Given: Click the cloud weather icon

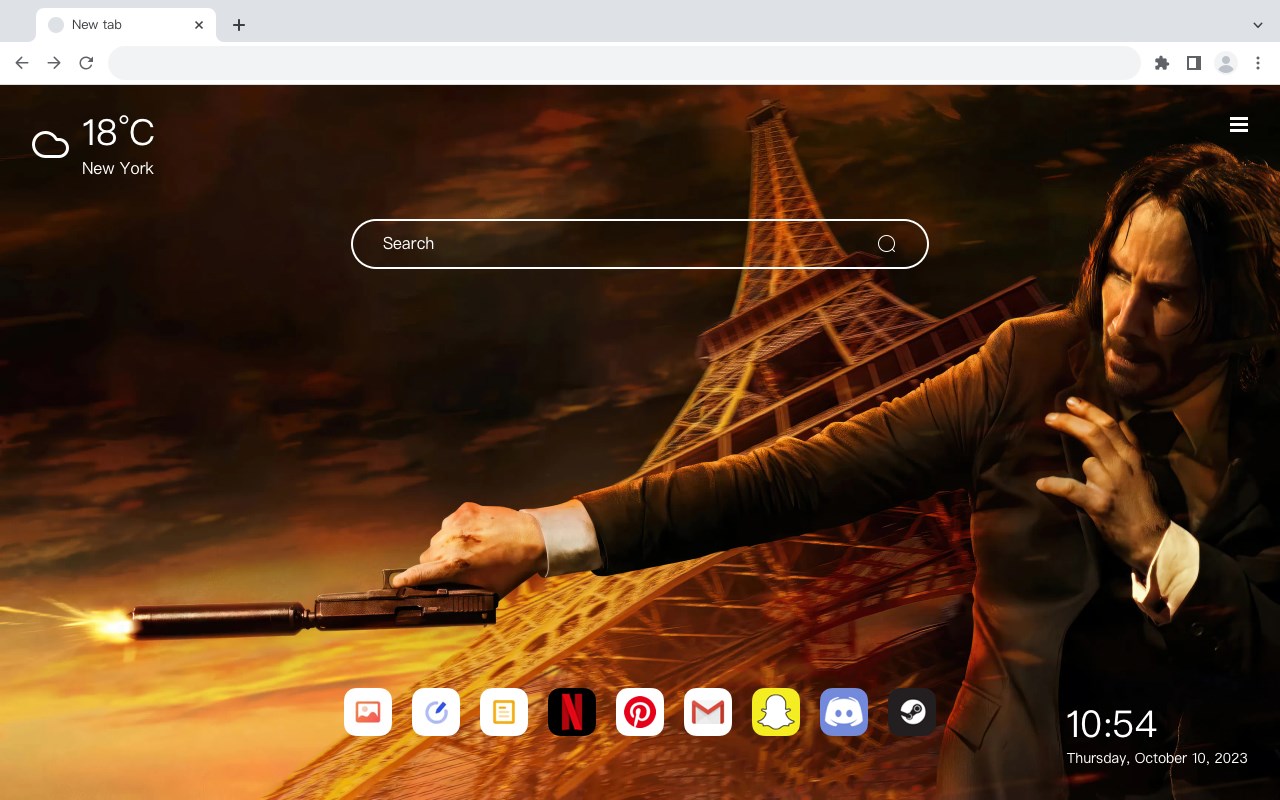Looking at the screenshot, I should coord(50,145).
